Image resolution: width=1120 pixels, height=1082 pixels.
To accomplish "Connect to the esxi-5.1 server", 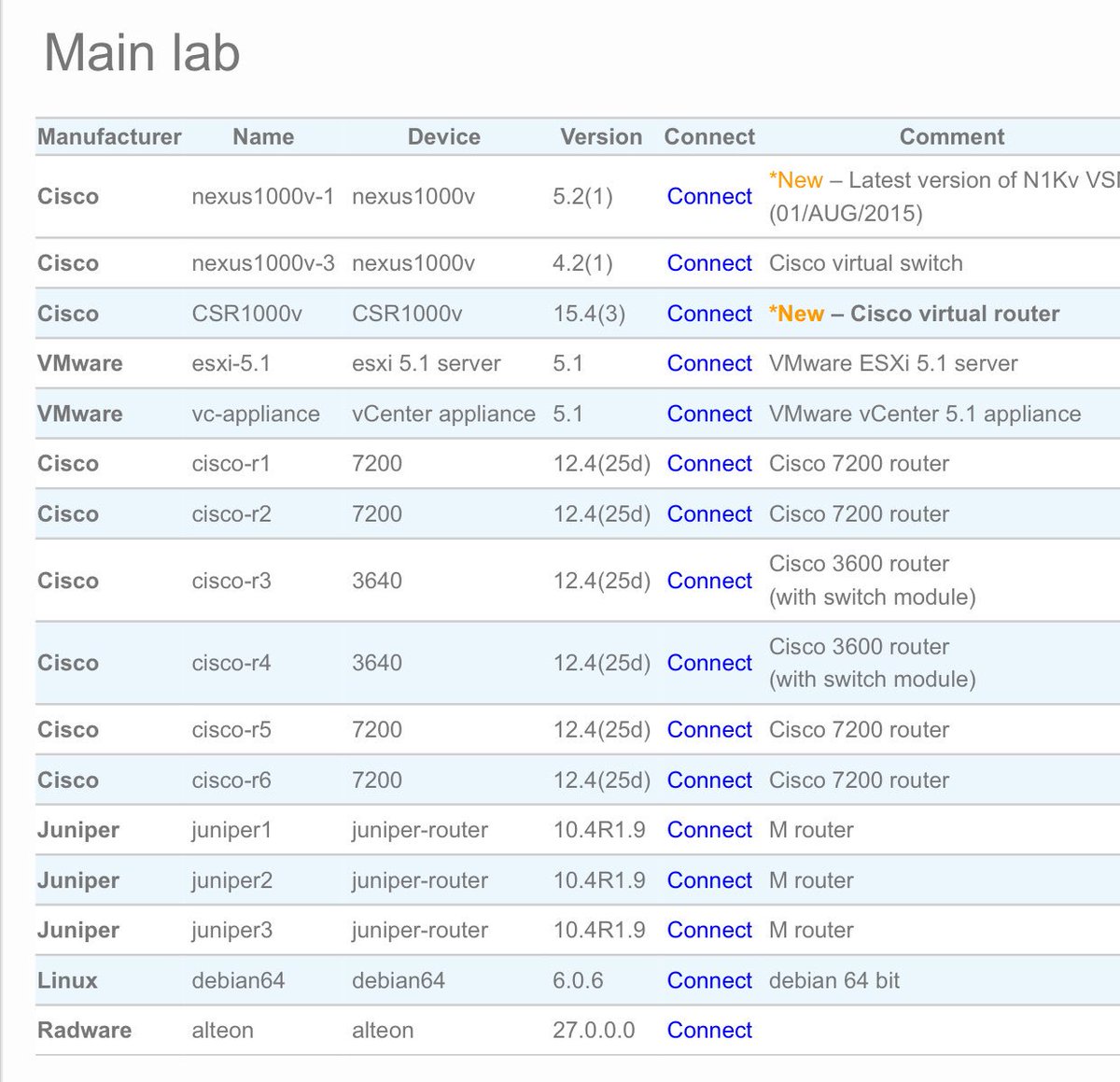I will (x=709, y=363).
